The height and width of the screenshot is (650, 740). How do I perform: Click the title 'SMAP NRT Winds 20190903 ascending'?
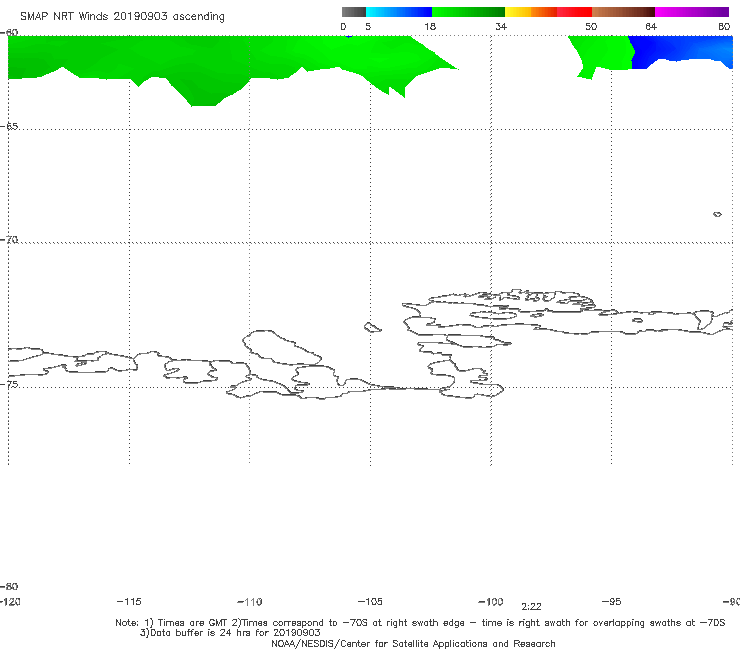[122, 17]
